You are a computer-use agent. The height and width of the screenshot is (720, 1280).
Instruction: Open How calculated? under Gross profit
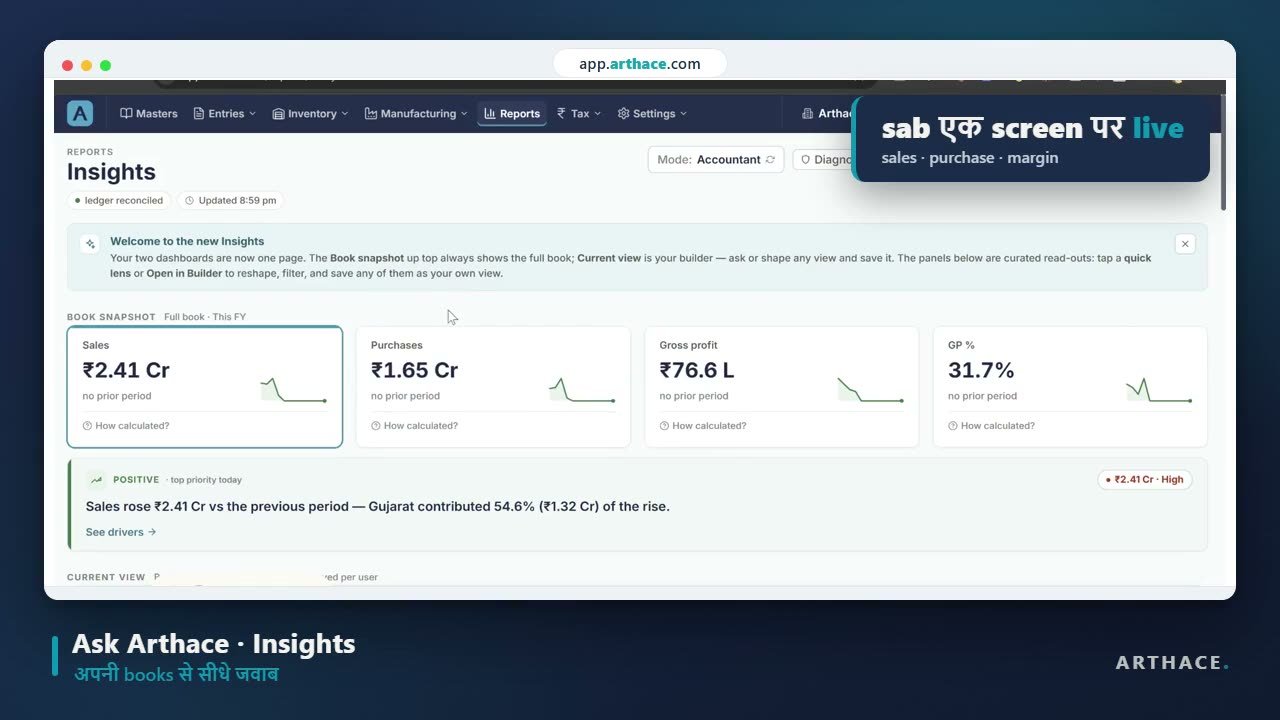[703, 426]
